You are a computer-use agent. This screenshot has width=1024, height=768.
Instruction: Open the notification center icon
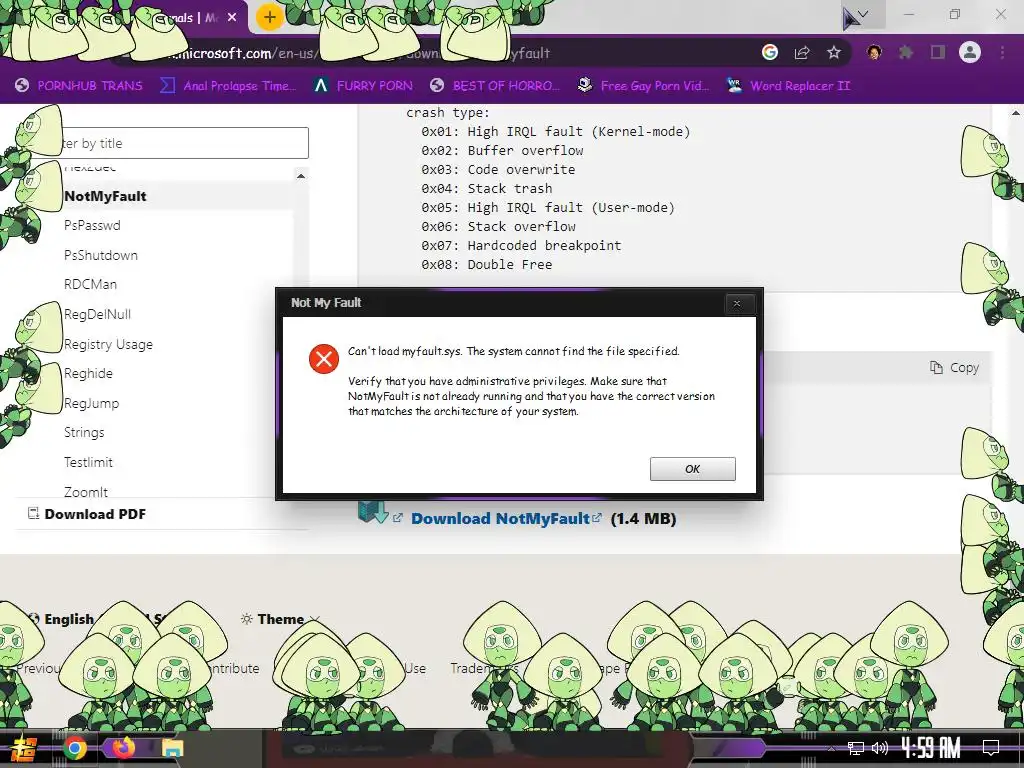(x=991, y=748)
